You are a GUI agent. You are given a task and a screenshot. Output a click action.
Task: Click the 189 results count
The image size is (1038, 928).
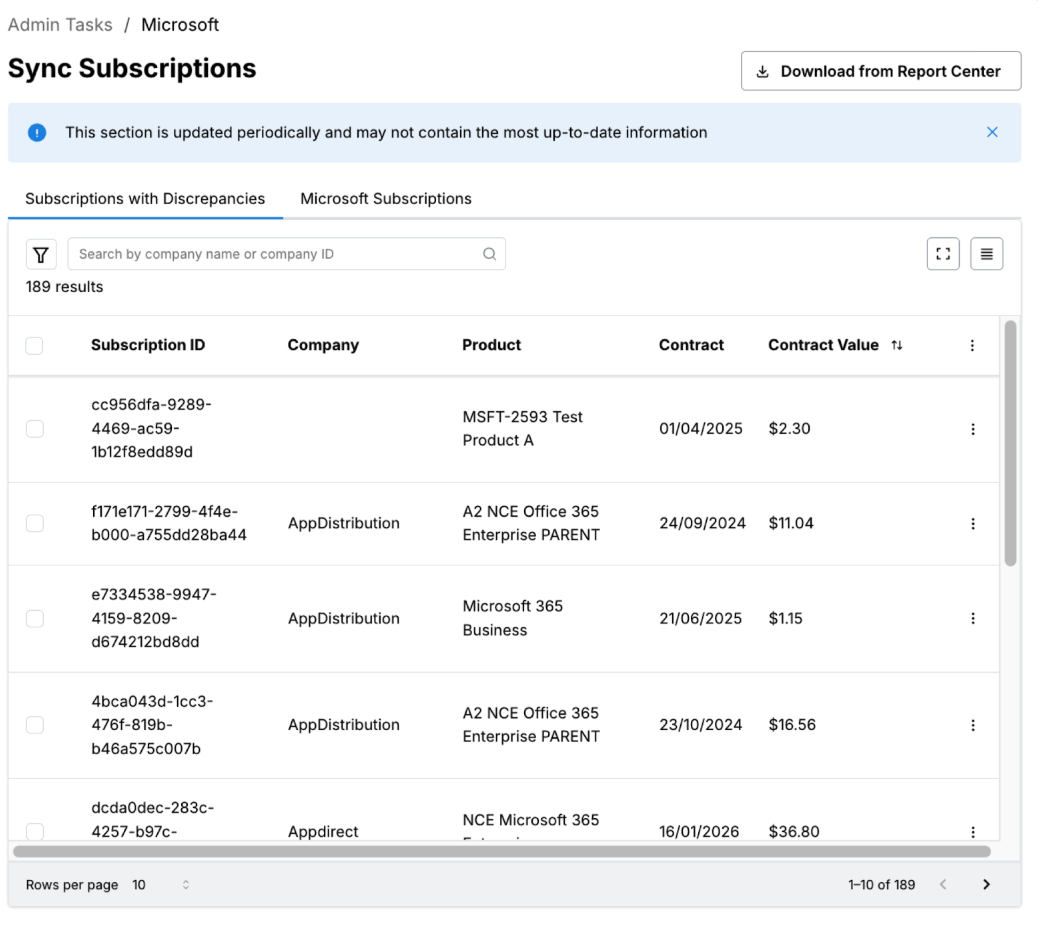(64, 287)
